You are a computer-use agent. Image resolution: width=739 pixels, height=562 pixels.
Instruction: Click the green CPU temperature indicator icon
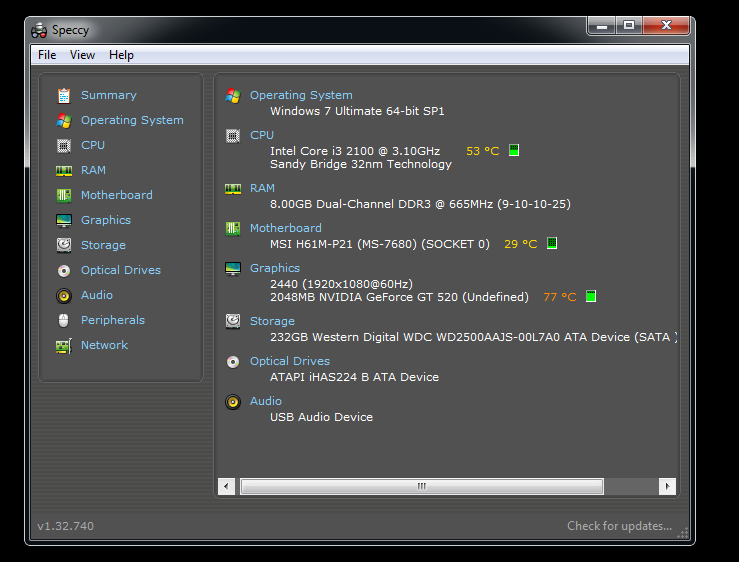click(x=514, y=150)
